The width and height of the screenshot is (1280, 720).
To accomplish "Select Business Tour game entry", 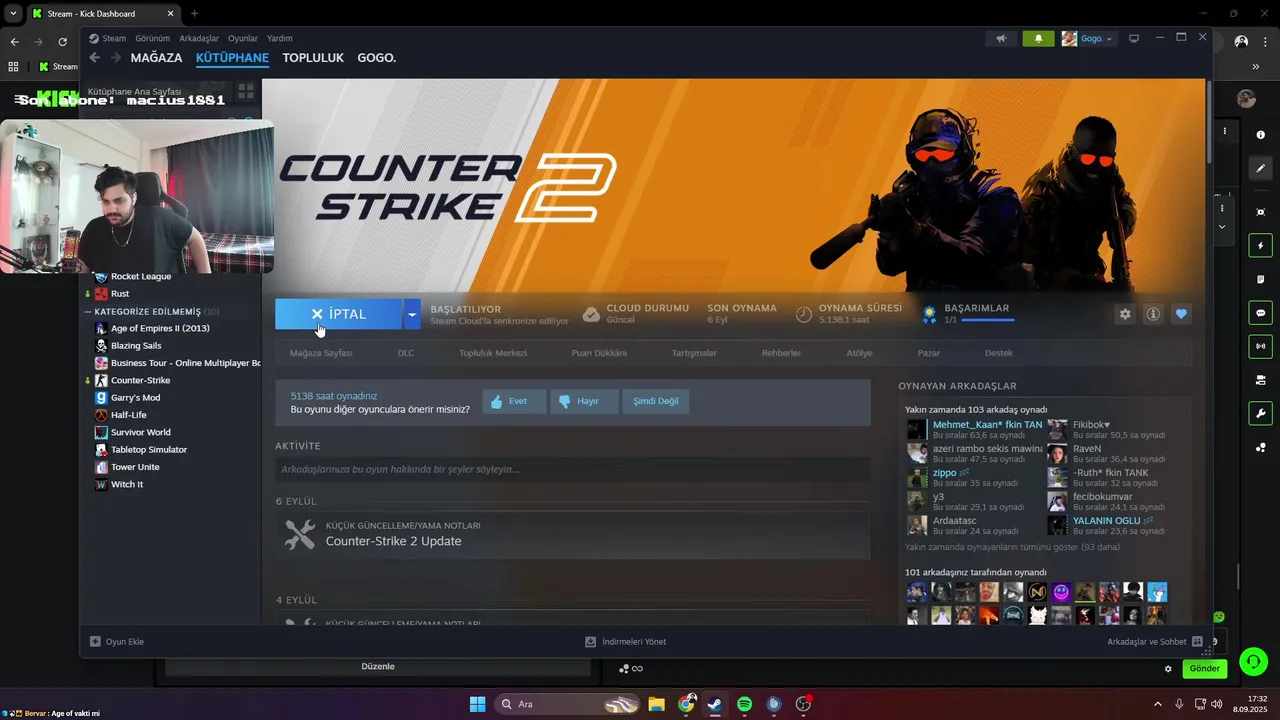I will [x=177, y=363].
